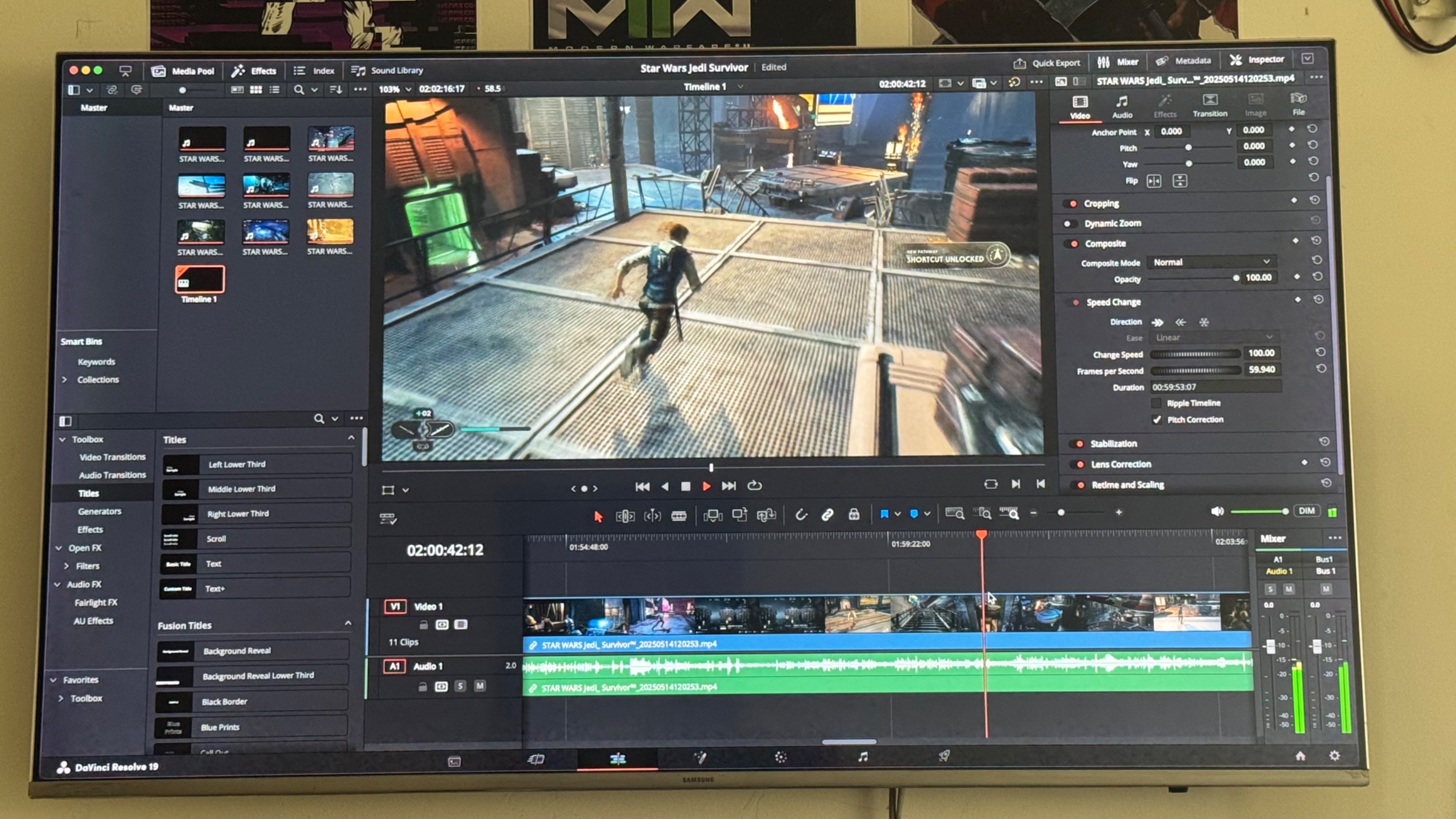Open the Sound Library

point(387,70)
